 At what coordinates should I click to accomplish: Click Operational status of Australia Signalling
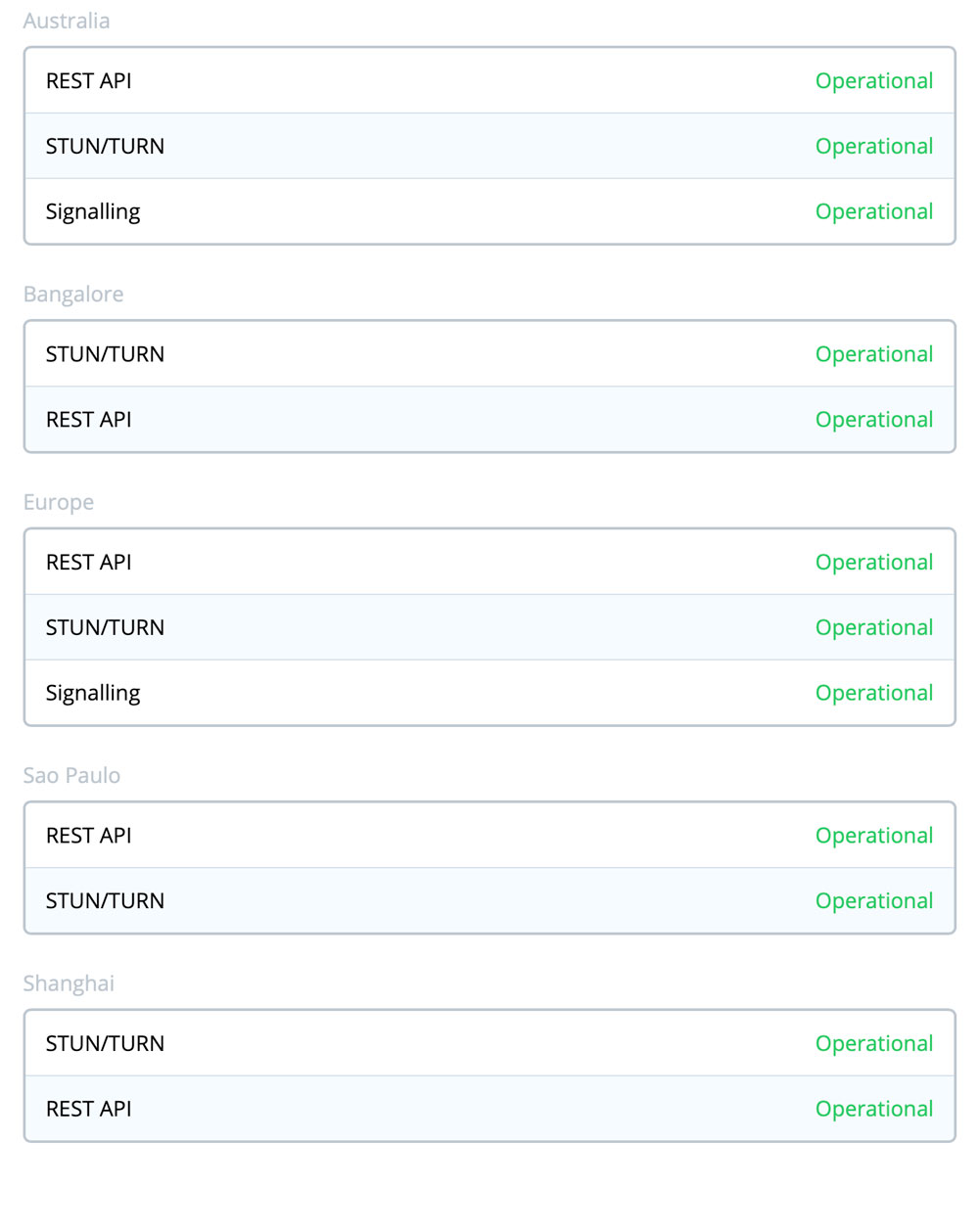[x=873, y=211]
